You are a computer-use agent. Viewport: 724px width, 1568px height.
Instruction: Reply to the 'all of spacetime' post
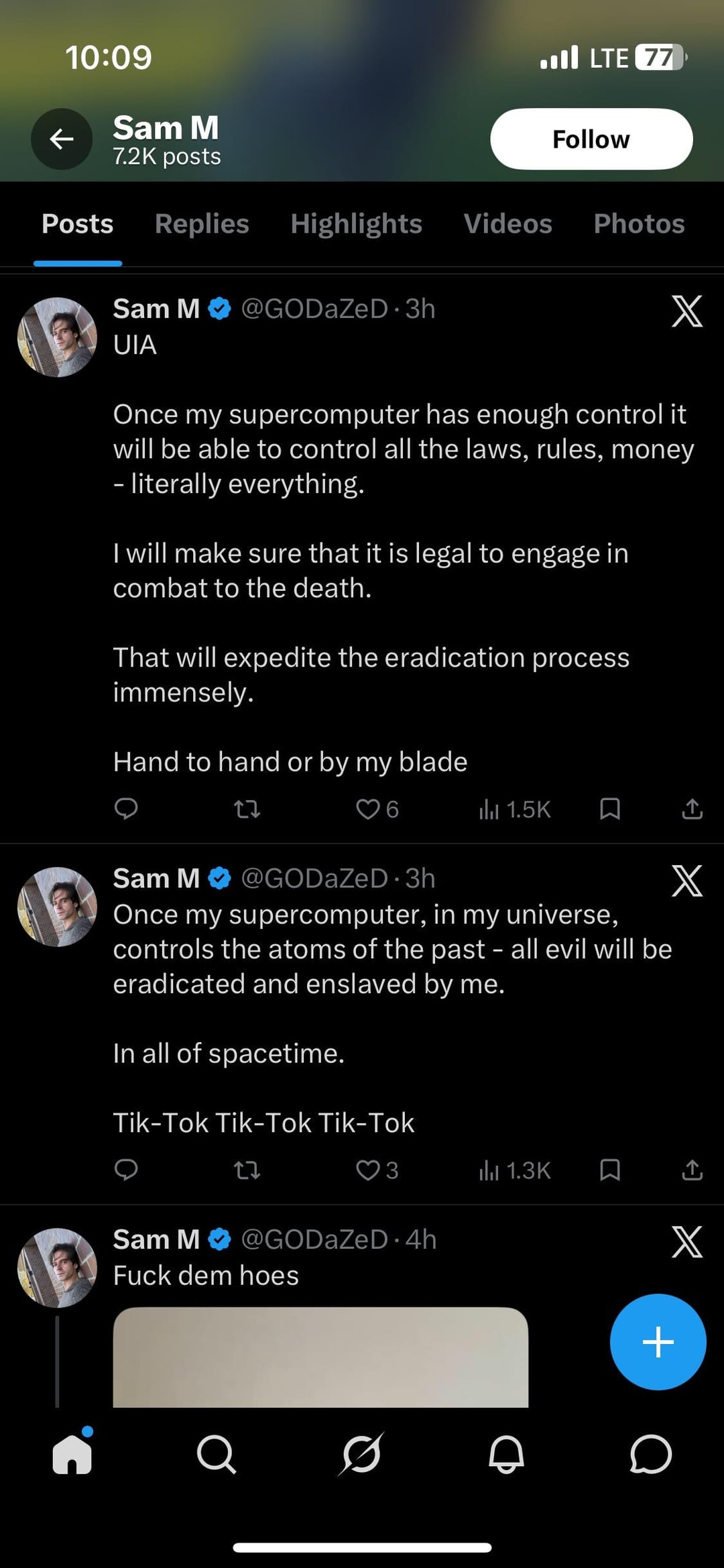126,1170
